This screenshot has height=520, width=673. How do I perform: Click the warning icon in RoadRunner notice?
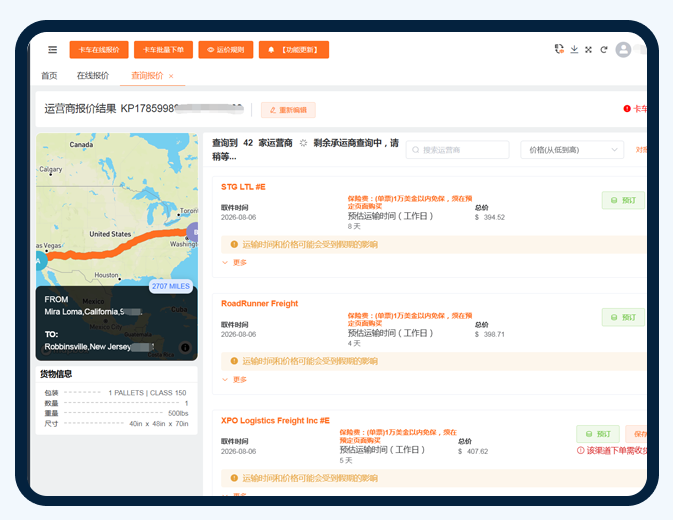[234, 361]
